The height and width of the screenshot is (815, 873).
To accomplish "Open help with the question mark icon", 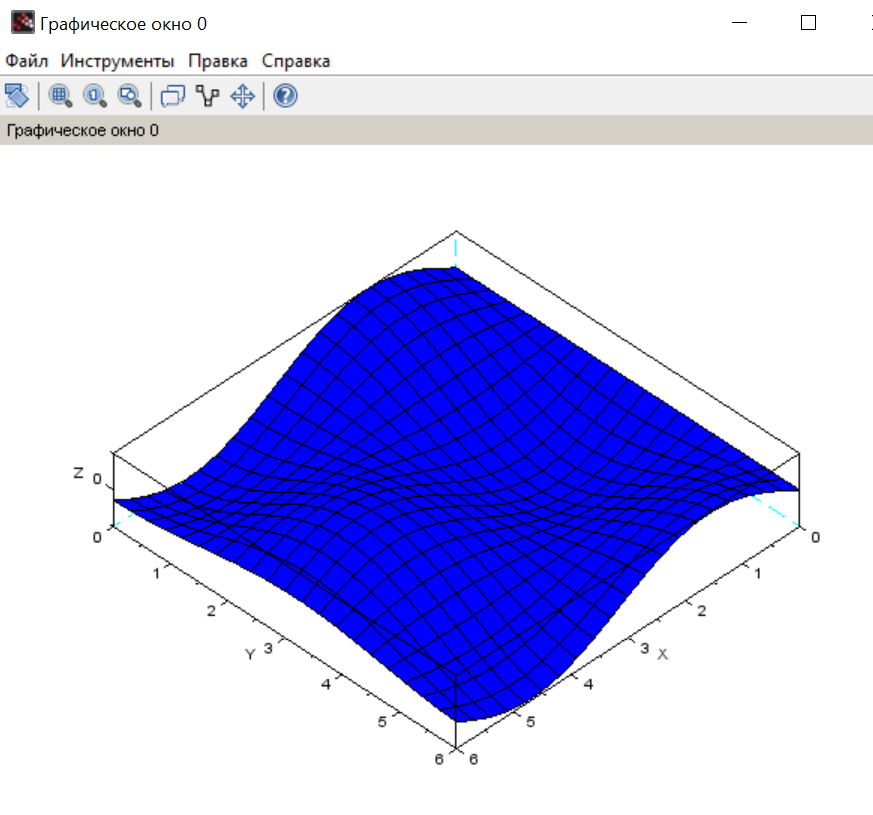I will pyautogui.click(x=285, y=96).
